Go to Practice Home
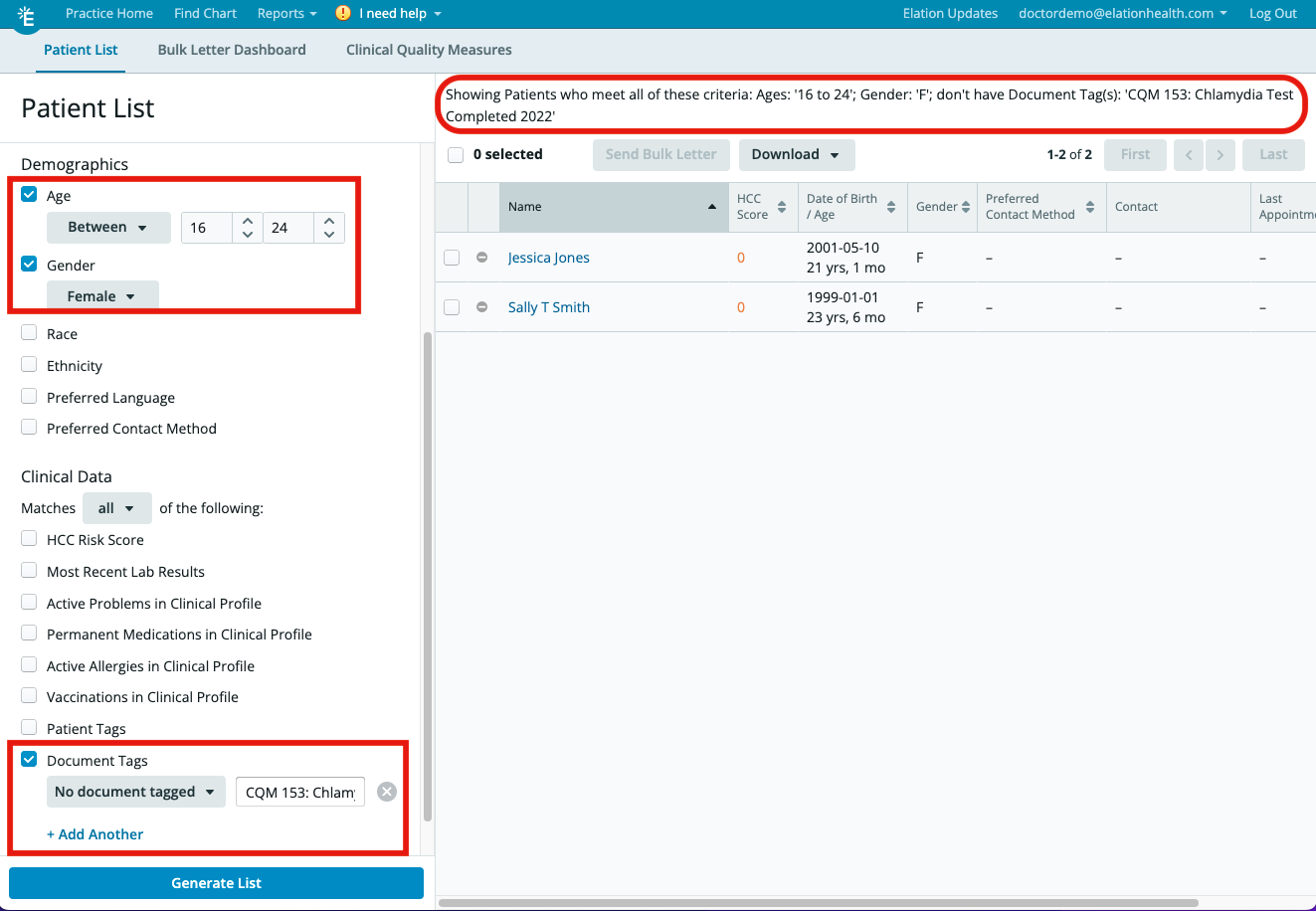The image size is (1316, 911). [109, 13]
